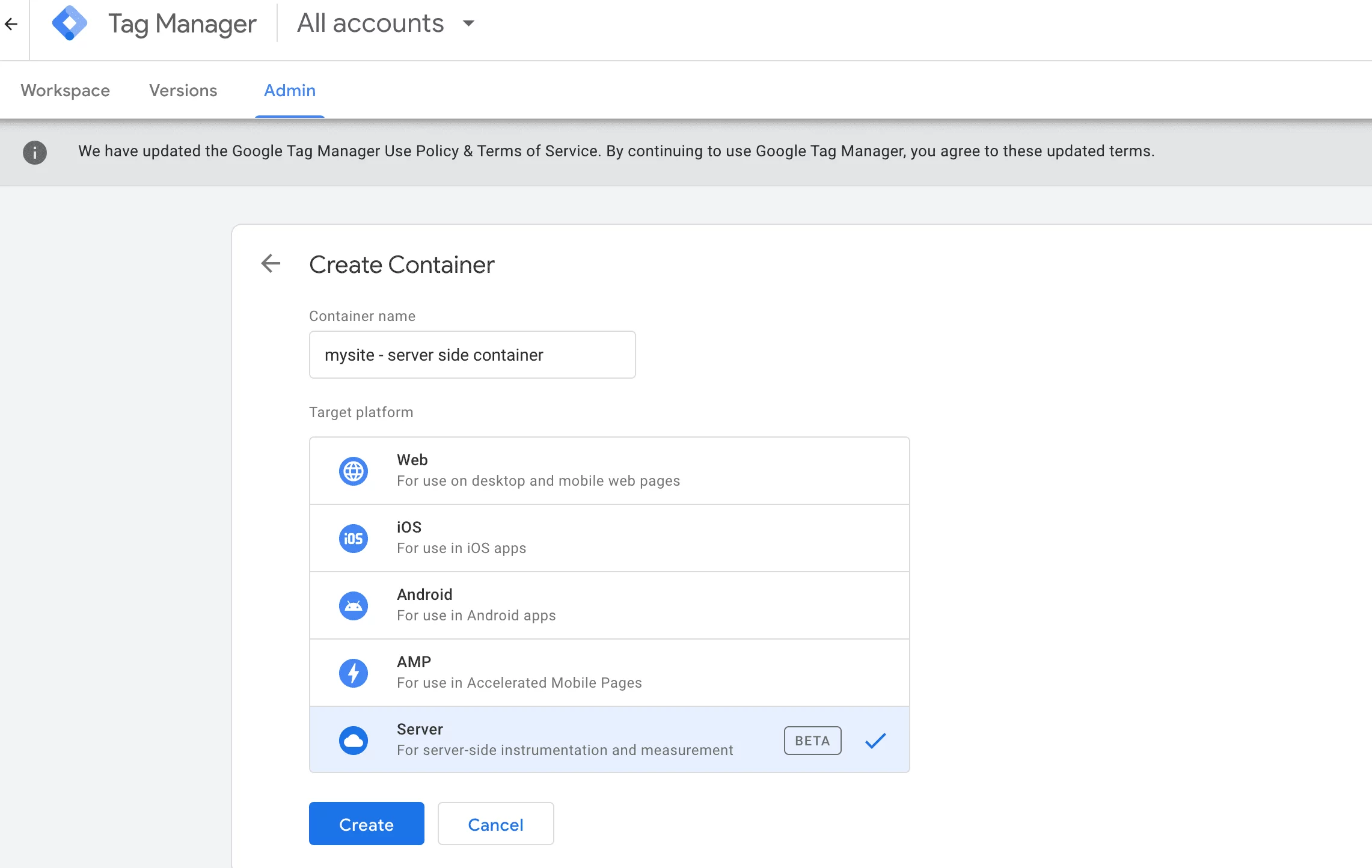Click the iOS platform icon

click(354, 538)
